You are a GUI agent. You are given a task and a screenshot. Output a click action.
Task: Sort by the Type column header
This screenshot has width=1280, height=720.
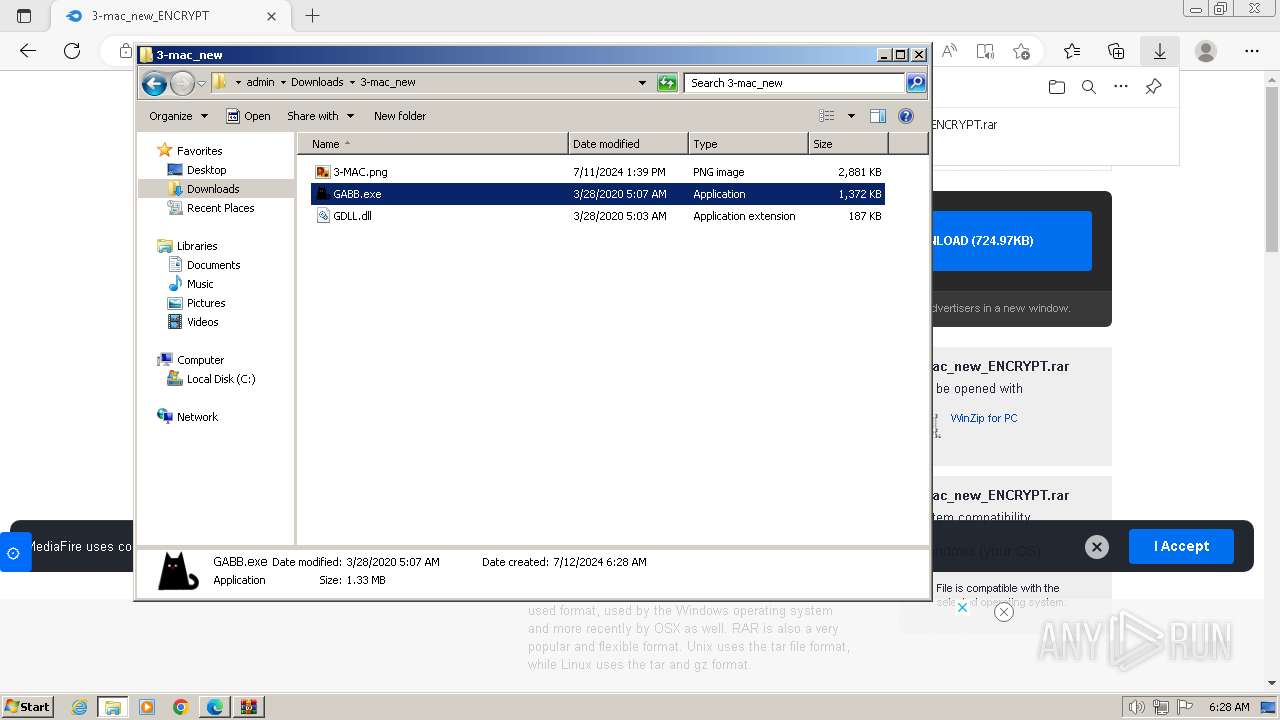[x=748, y=144]
